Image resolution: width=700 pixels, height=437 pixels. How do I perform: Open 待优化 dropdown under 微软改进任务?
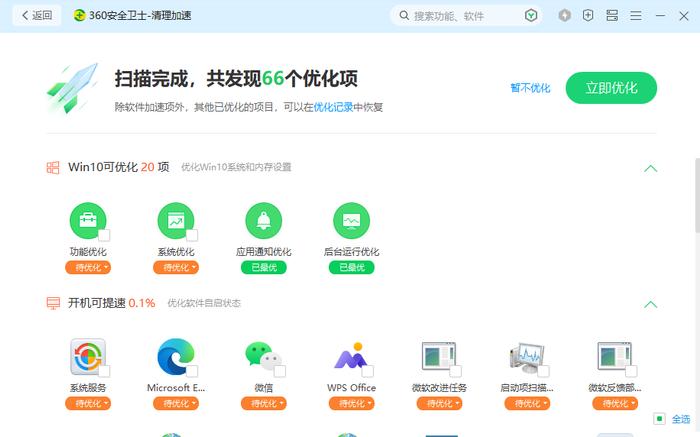pyautogui.click(x=440, y=404)
